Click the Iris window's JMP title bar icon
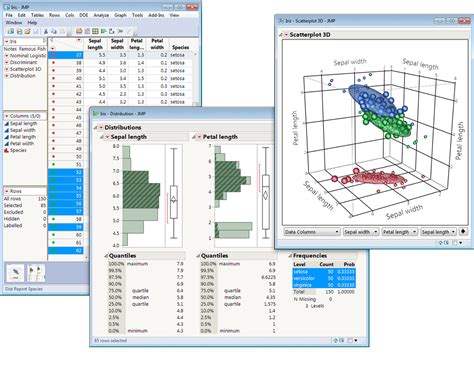 (6, 7)
